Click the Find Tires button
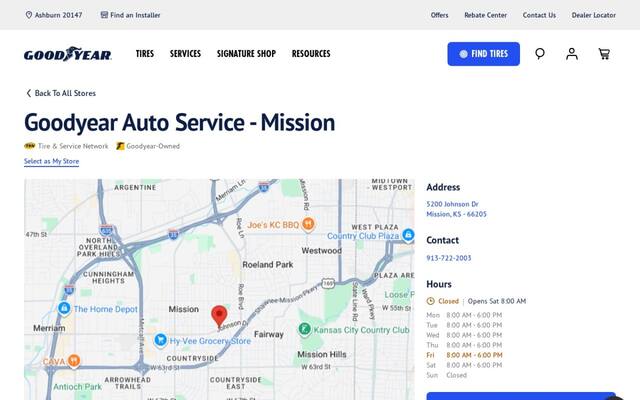This screenshot has width=640, height=400. (484, 54)
